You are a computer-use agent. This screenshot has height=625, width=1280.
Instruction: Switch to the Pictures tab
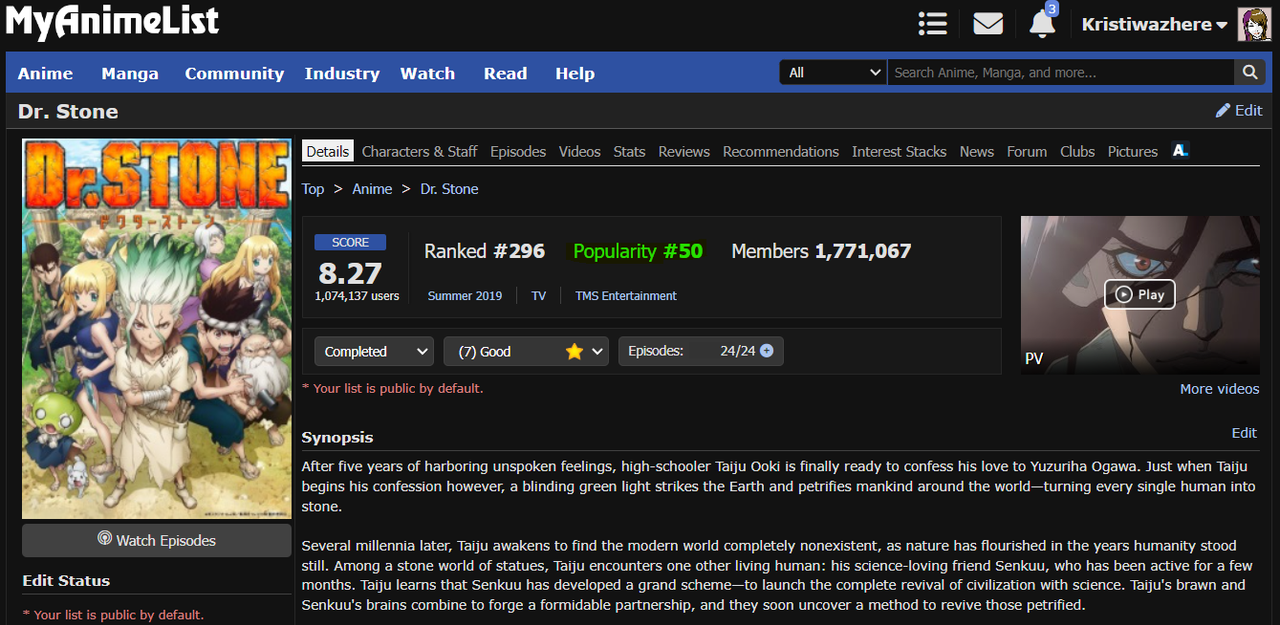click(x=1133, y=151)
